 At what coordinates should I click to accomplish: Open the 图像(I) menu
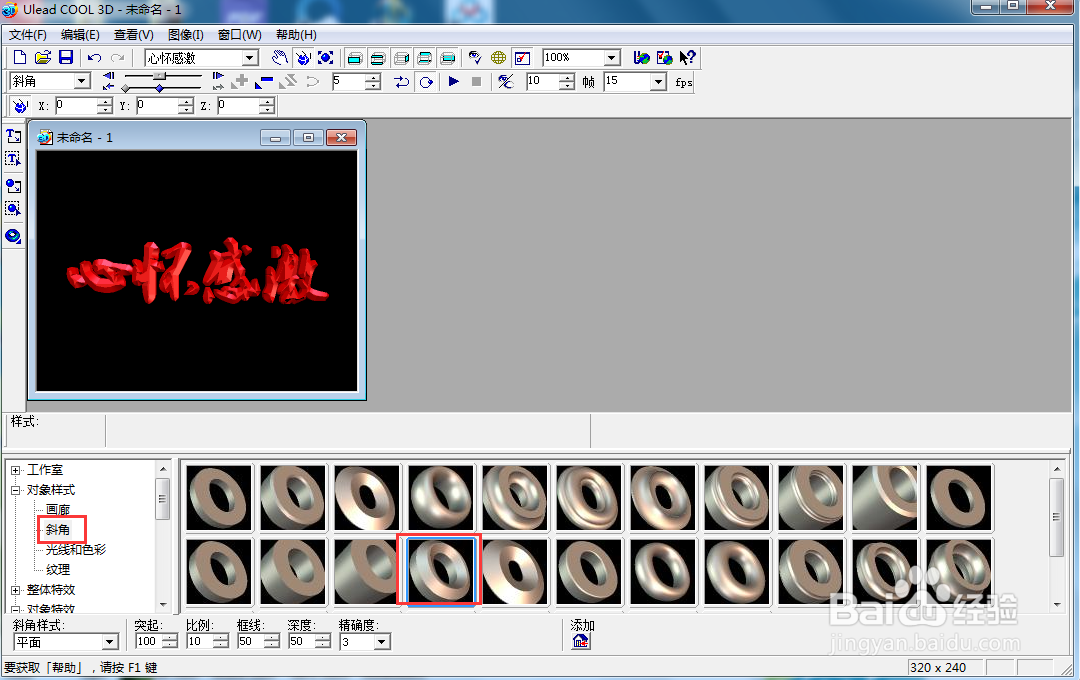click(185, 34)
